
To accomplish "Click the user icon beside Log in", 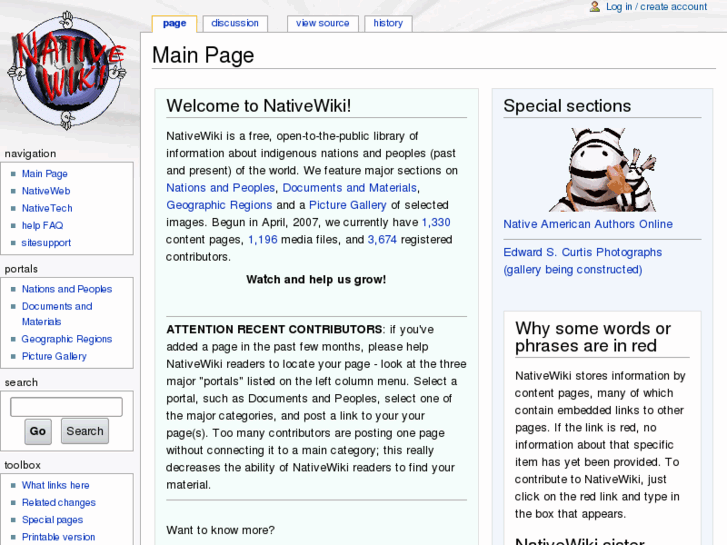I will click(594, 6).
